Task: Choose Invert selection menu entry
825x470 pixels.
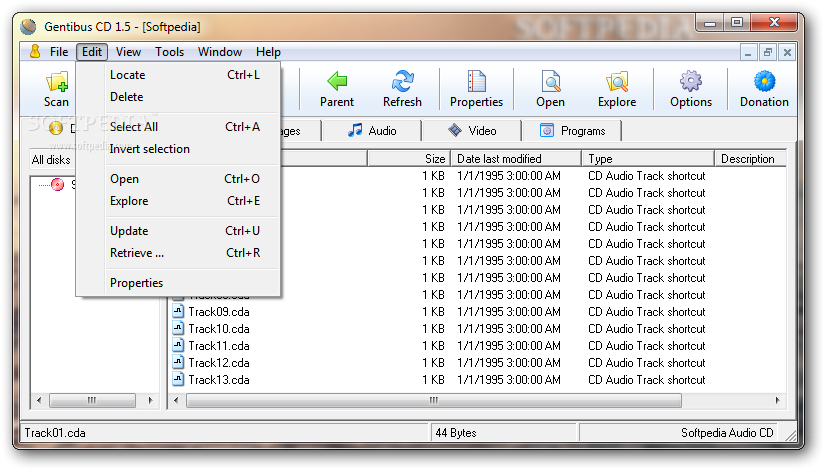Action: tap(178, 149)
